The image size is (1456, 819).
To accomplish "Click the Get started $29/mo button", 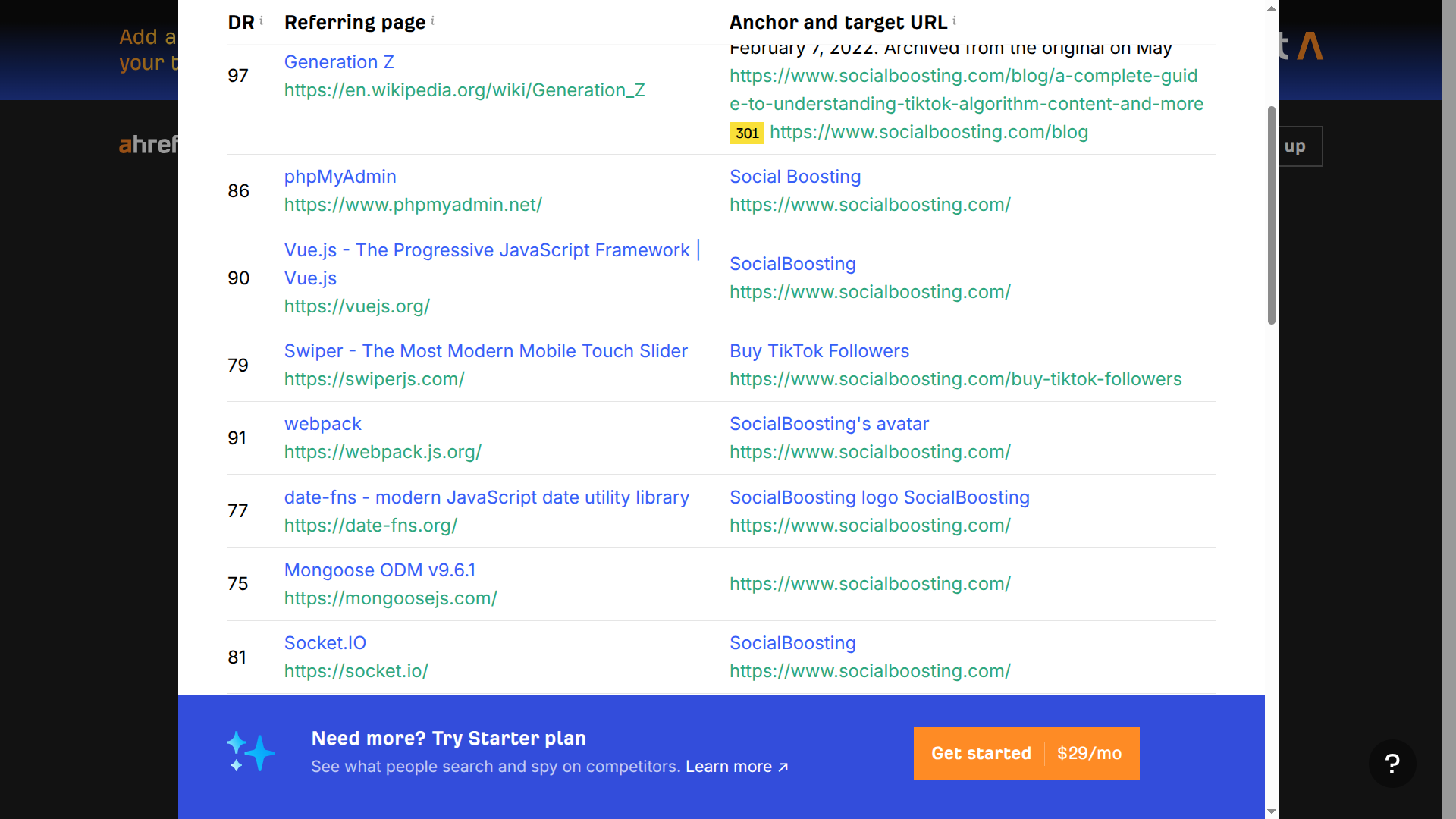I will click(x=1027, y=753).
